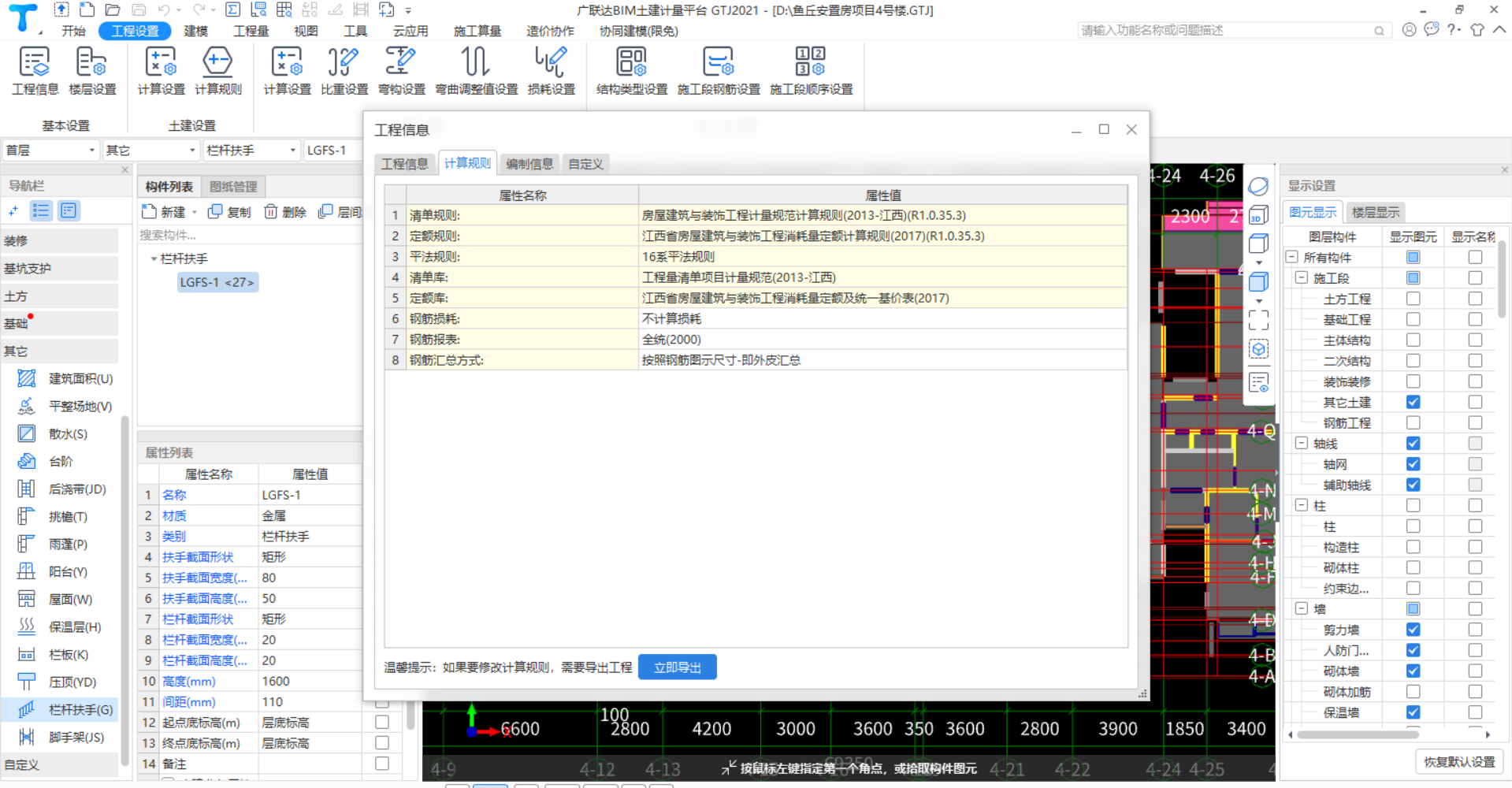Open the 其它 category dropdown

(x=150, y=151)
